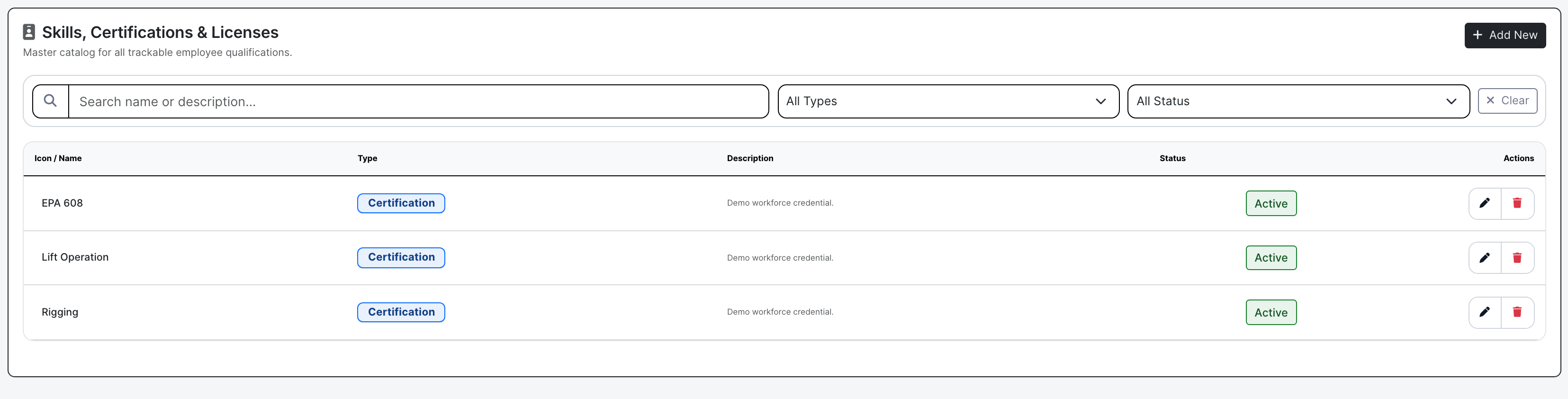This screenshot has width=1568, height=399.
Task: Click the Rigging description text
Action: pos(780,312)
